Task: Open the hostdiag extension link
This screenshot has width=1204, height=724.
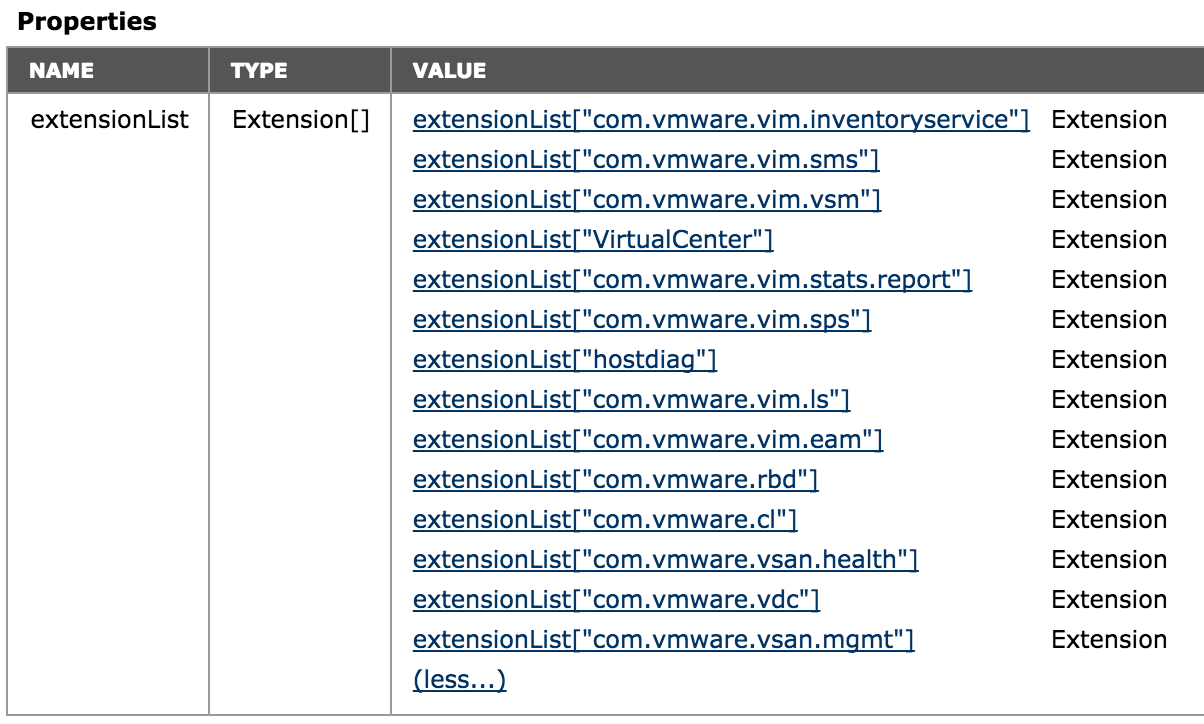Action: click(565, 360)
